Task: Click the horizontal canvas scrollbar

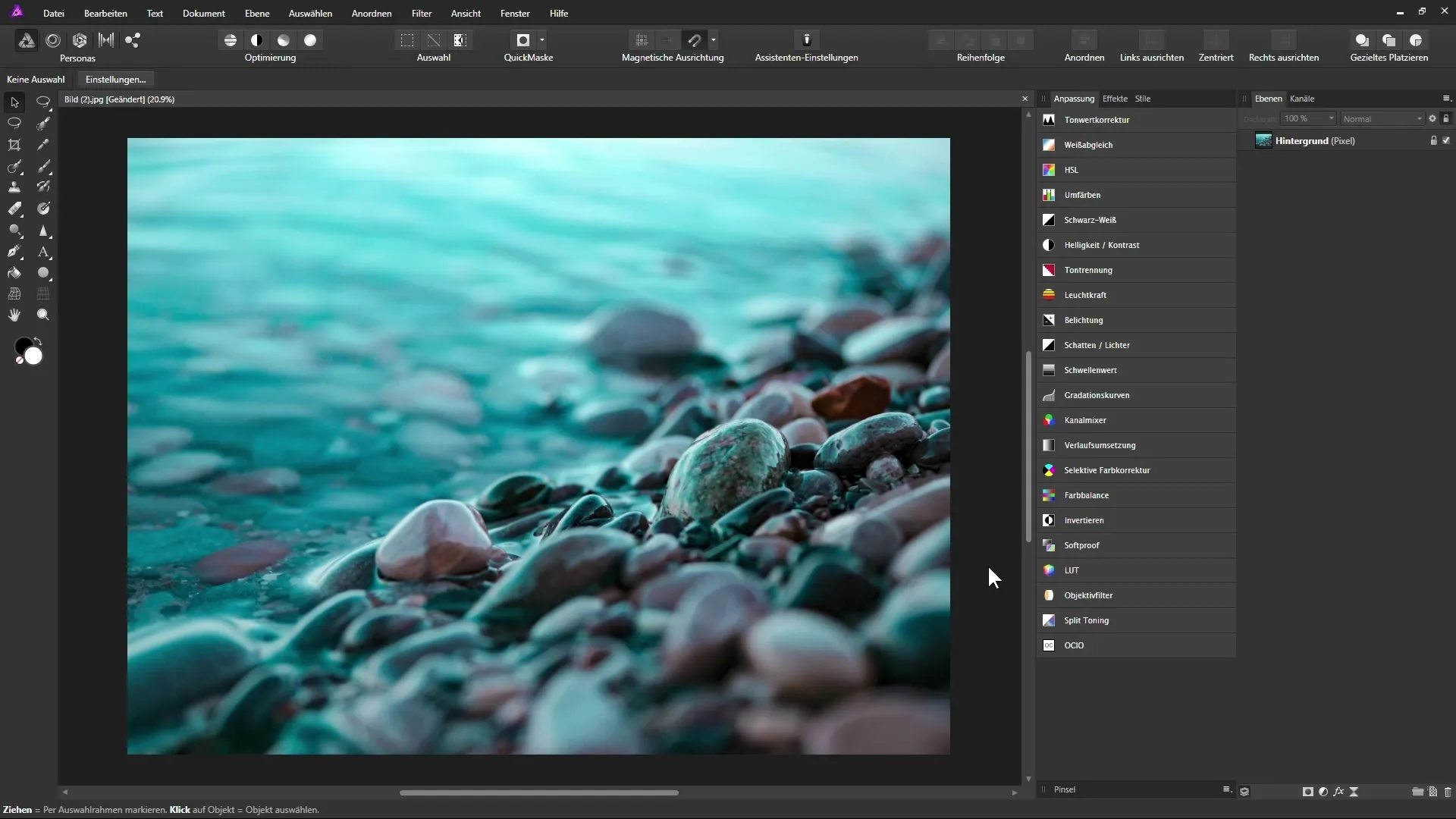Action: (539, 792)
